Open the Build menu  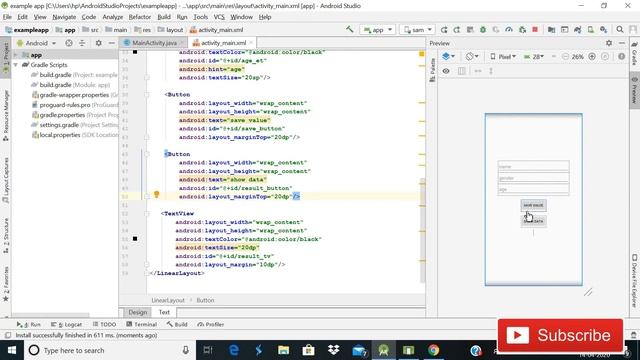[164, 17]
